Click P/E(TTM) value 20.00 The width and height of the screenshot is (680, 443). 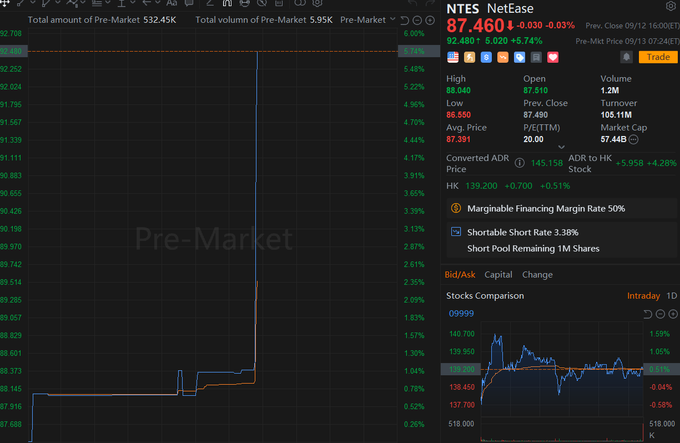[x=533, y=139]
